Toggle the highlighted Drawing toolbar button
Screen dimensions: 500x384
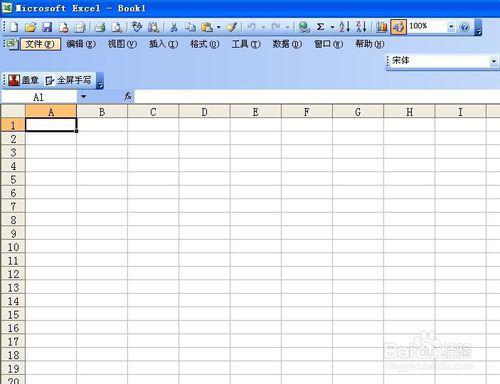click(398, 27)
